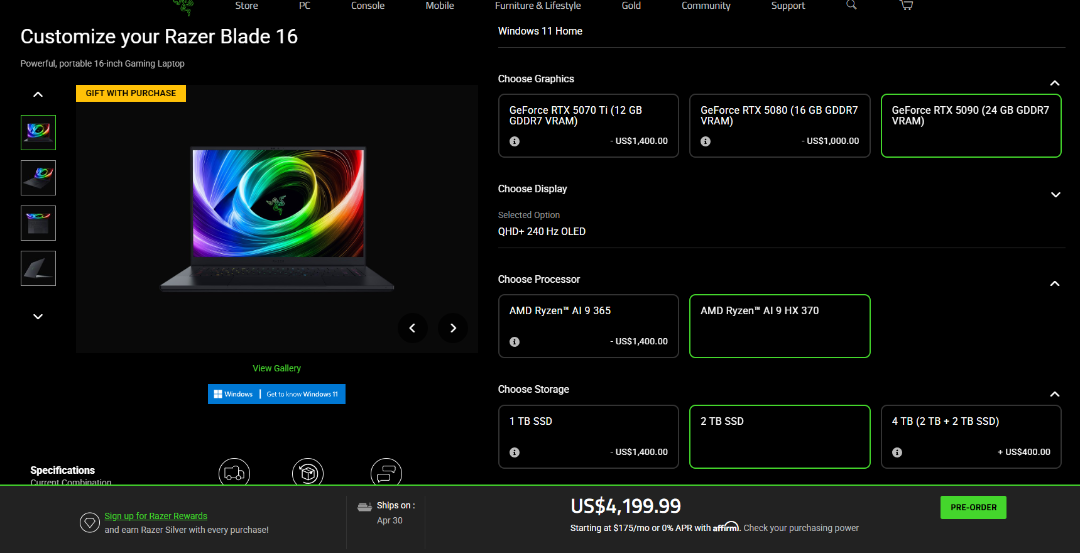
Task: Click Get to know Windows 11 banner
Action: [277, 394]
